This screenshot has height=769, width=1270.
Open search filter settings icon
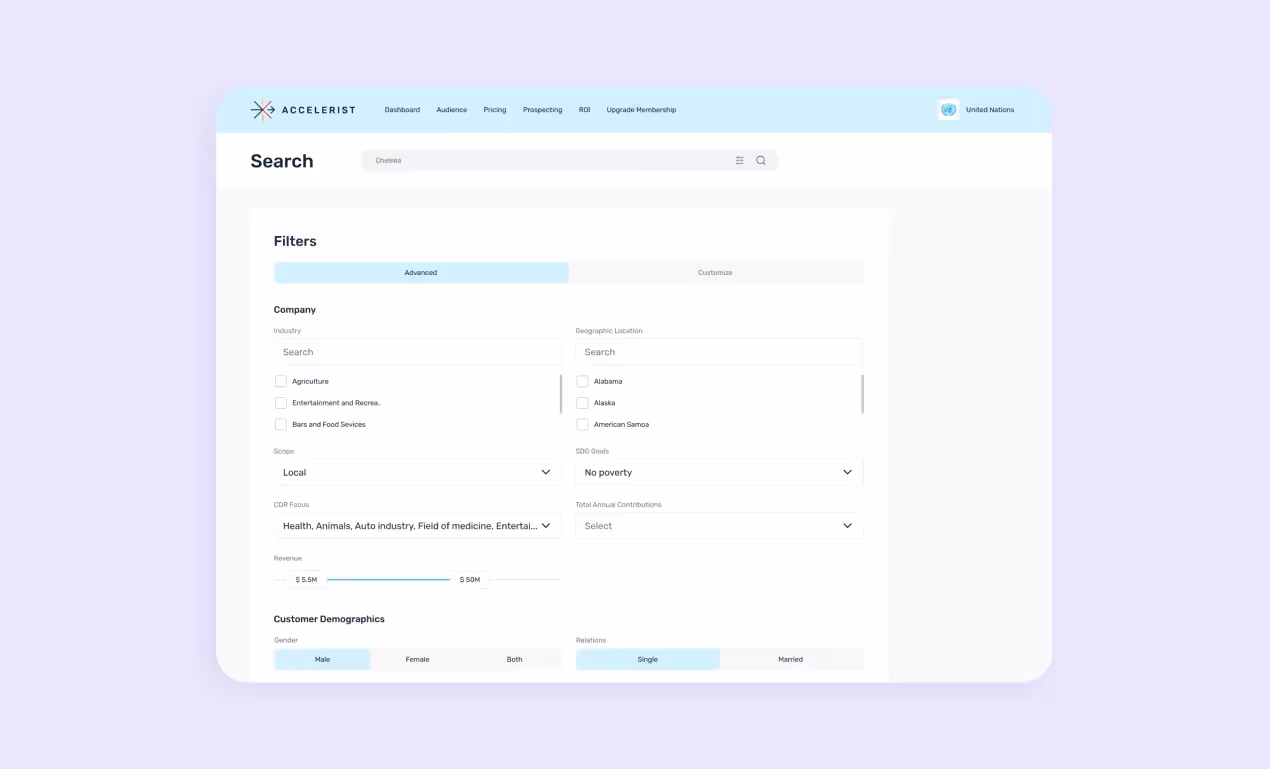click(x=739, y=160)
